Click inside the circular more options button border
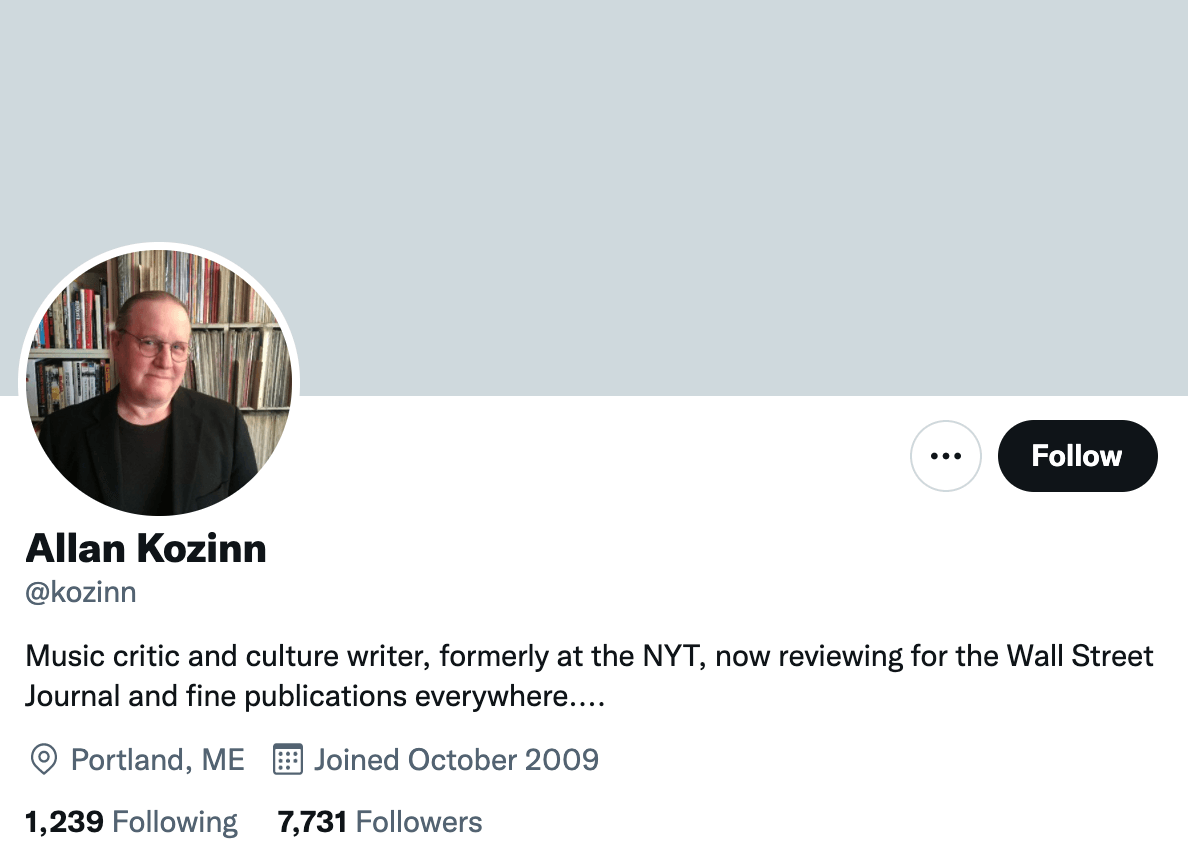The height and width of the screenshot is (850, 1188). point(946,455)
